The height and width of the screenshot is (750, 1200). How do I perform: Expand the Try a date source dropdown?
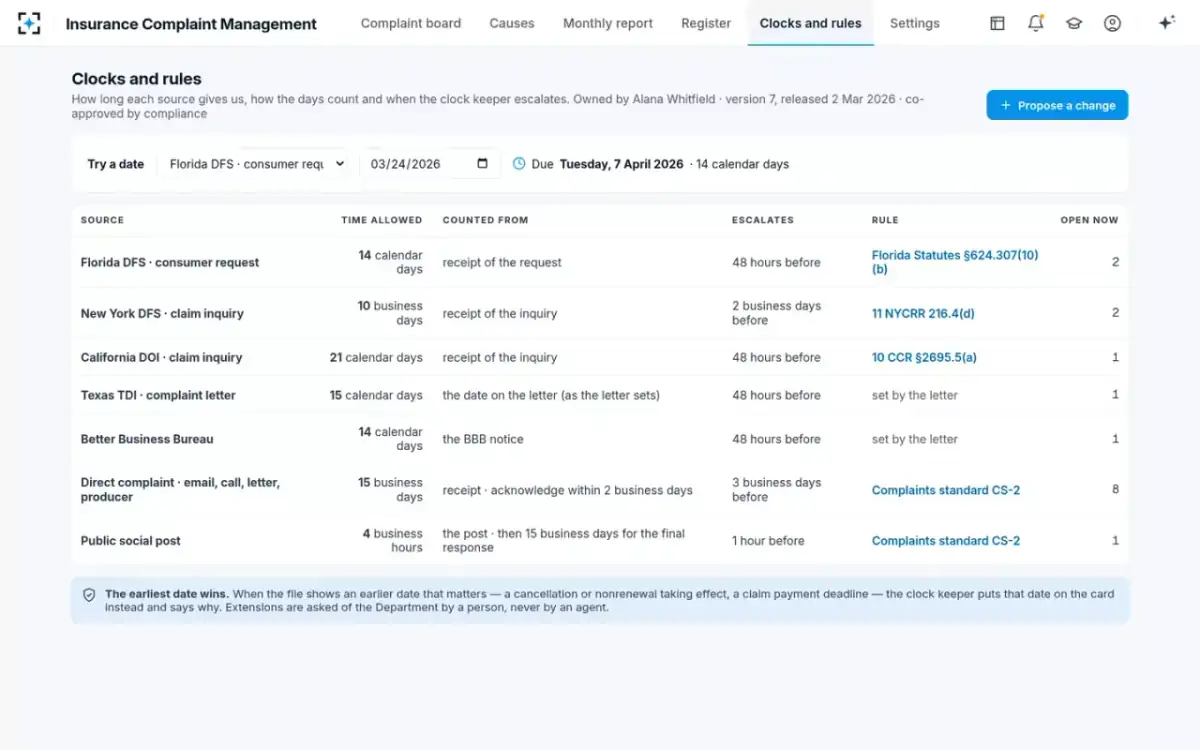(257, 164)
